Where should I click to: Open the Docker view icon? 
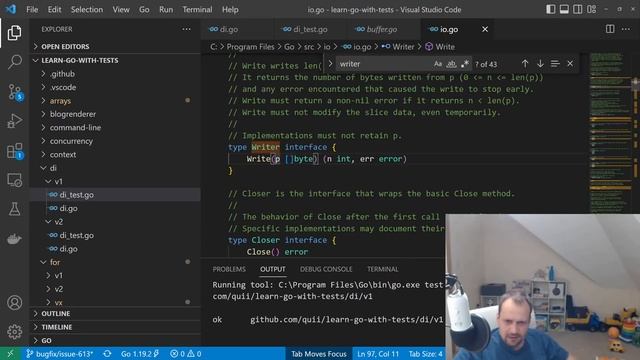point(14,239)
